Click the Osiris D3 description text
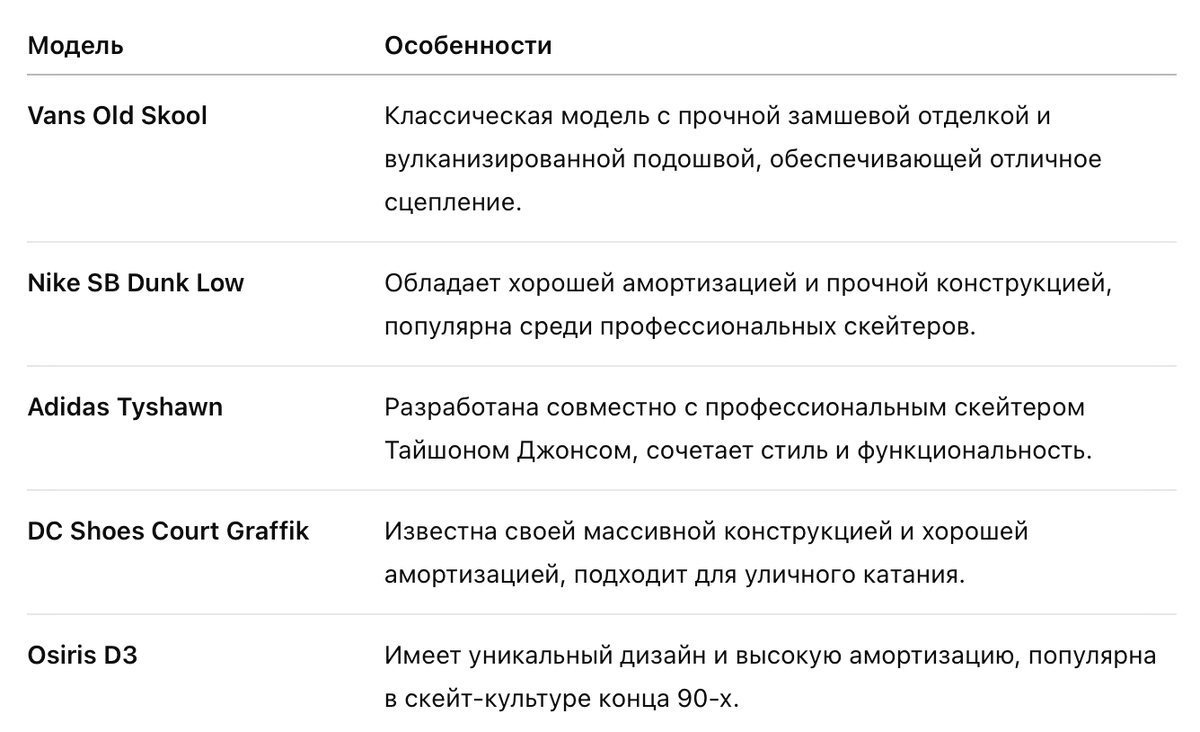This screenshot has height=732, width=1200. [770, 678]
